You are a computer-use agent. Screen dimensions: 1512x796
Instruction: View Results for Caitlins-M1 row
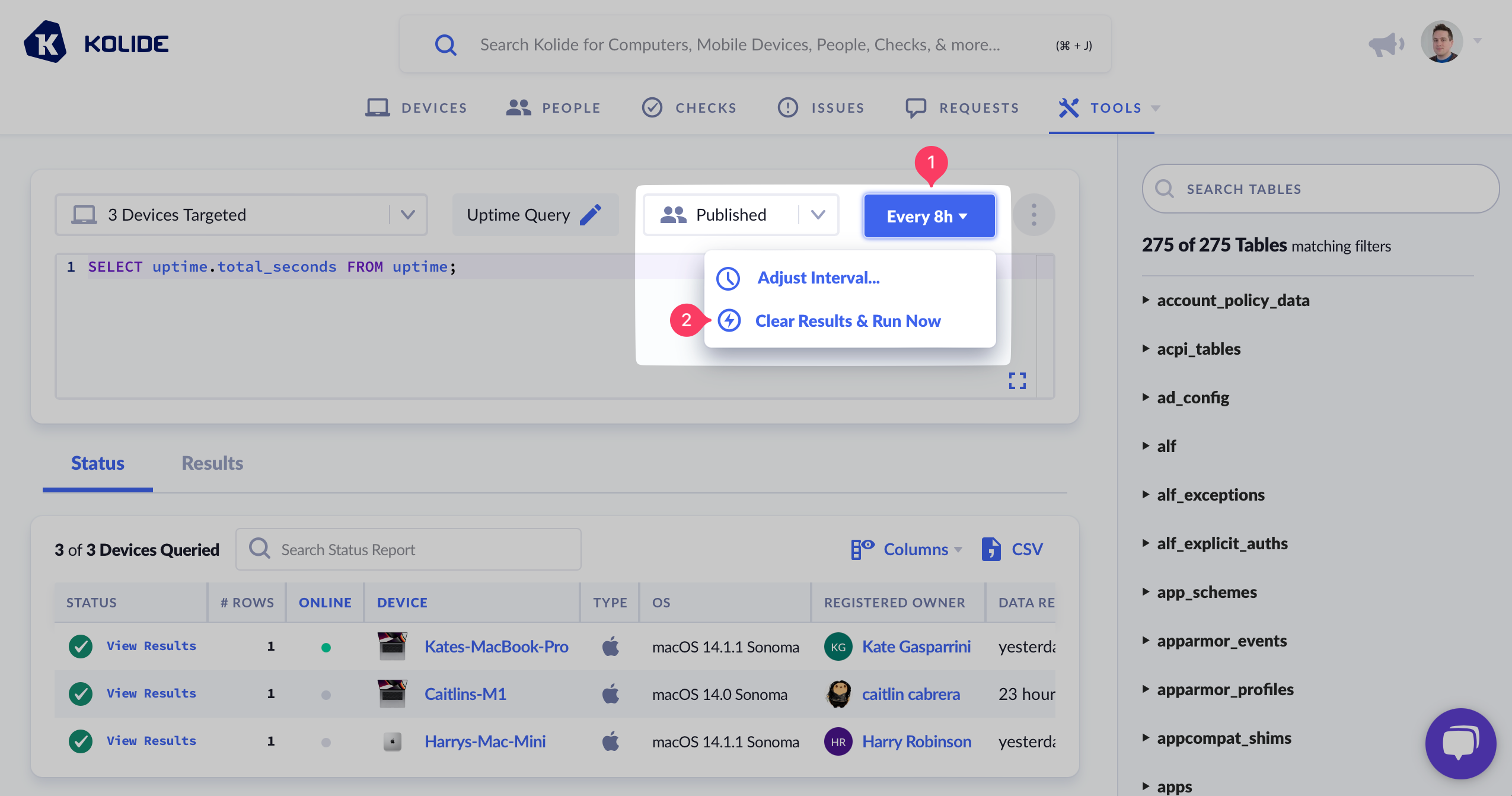click(x=151, y=693)
